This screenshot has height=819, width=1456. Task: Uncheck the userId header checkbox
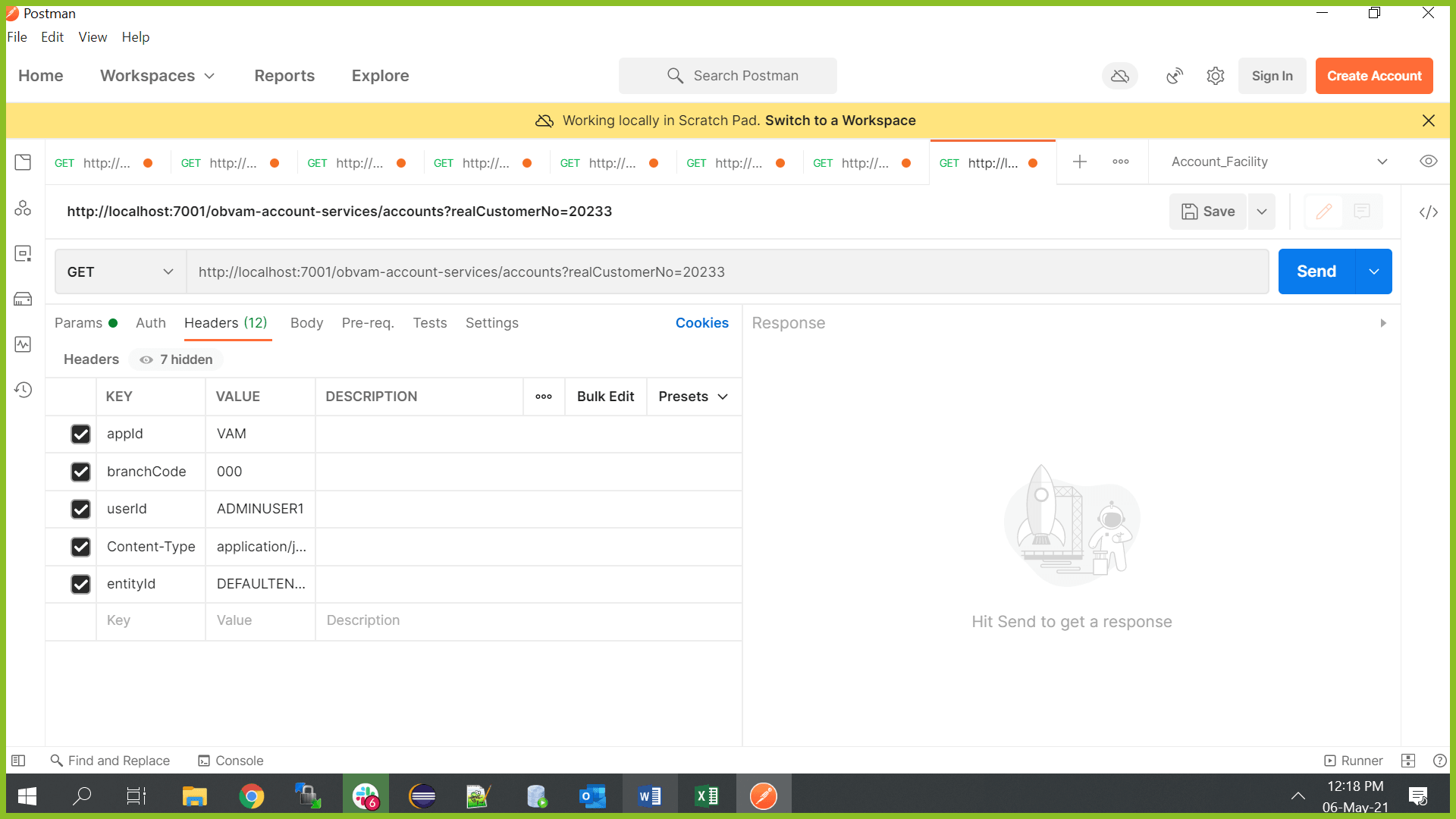point(80,509)
